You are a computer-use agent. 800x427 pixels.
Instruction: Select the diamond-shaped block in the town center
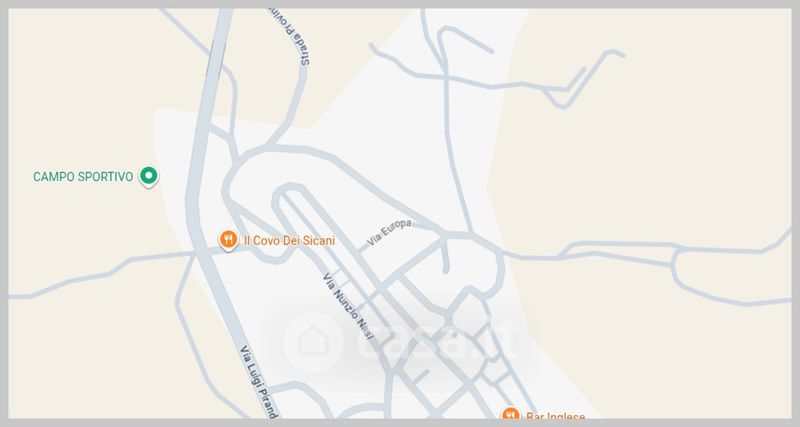[470, 314]
